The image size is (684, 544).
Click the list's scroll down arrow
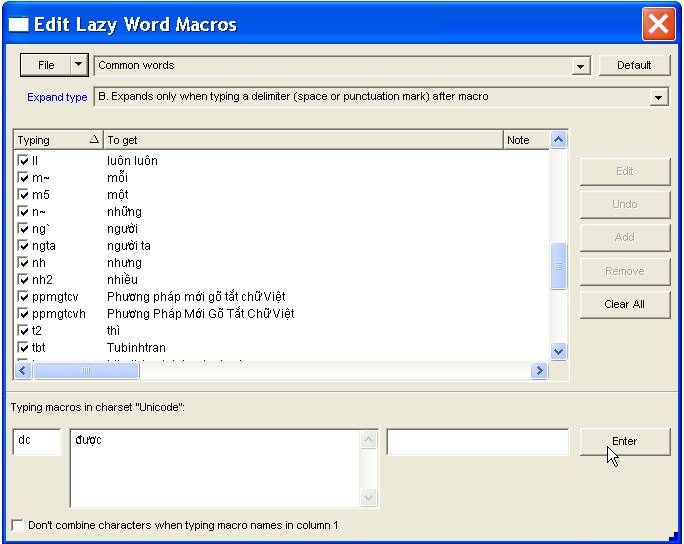click(559, 351)
